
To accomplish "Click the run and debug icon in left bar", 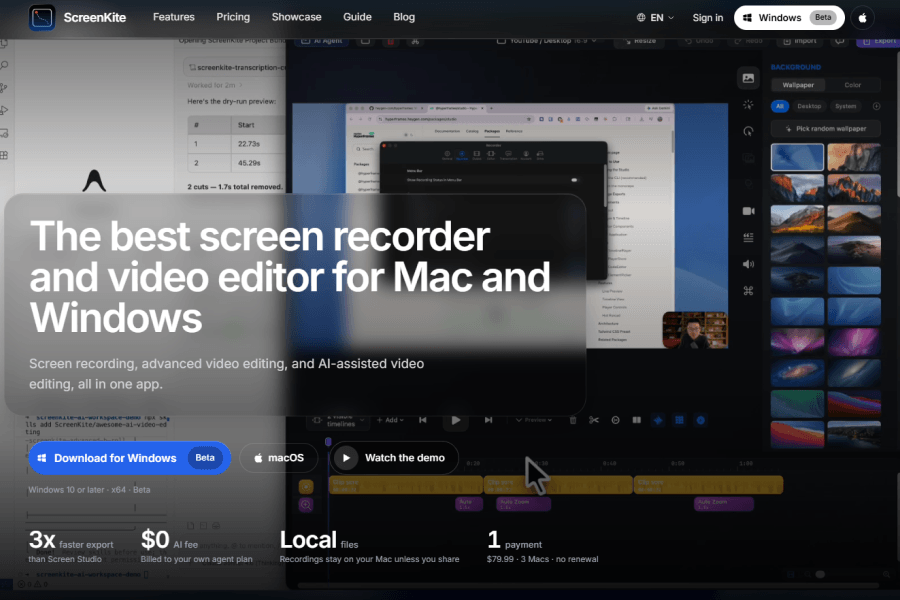I will click(4, 110).
